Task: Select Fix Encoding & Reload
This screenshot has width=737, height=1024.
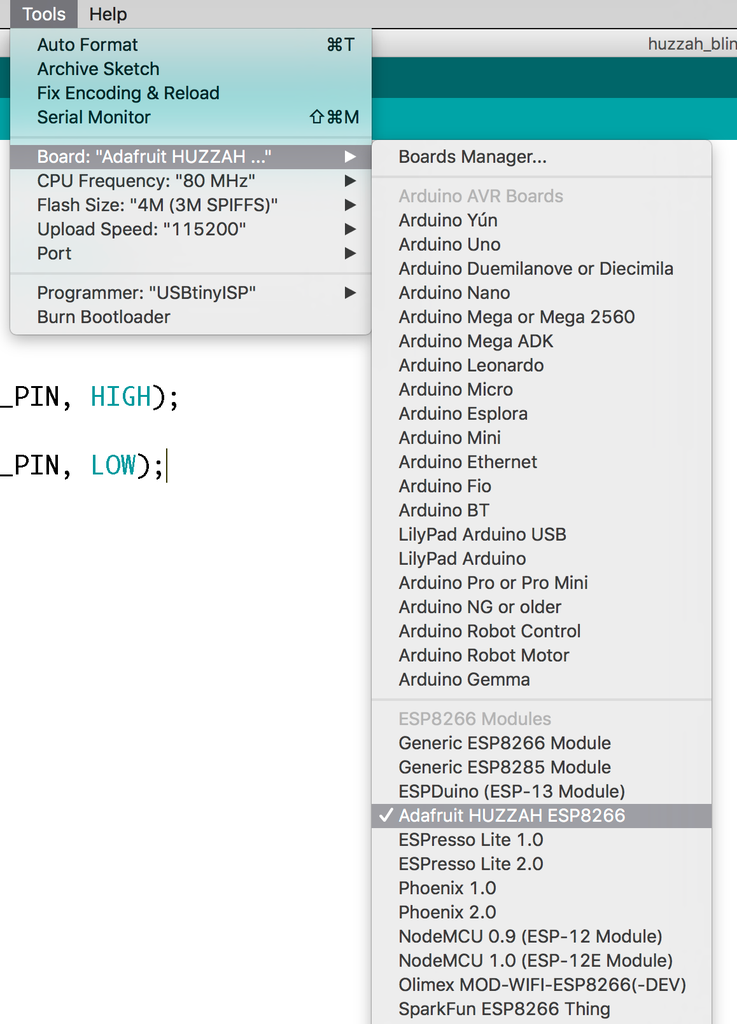Action: tap(128, 93)
